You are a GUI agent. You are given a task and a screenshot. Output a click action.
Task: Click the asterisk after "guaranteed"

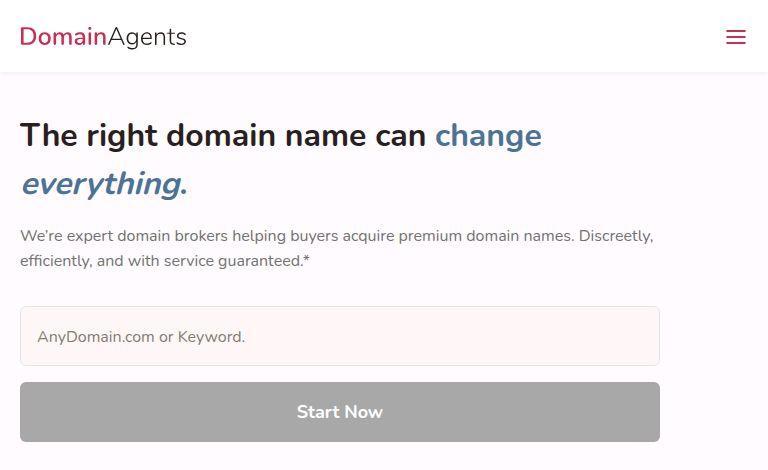click(306, 260)
